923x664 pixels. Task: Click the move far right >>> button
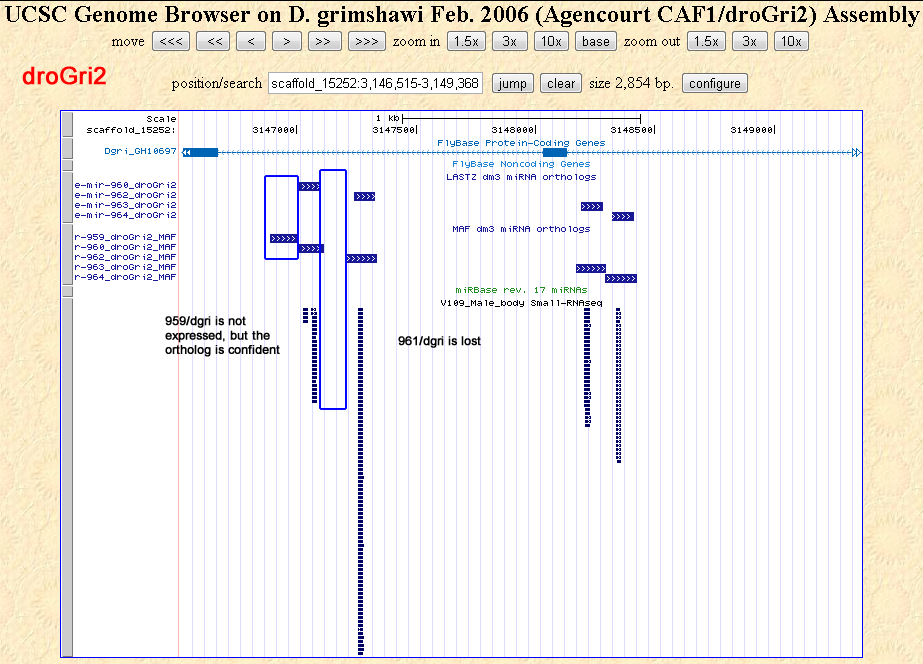tap(366, 41)
